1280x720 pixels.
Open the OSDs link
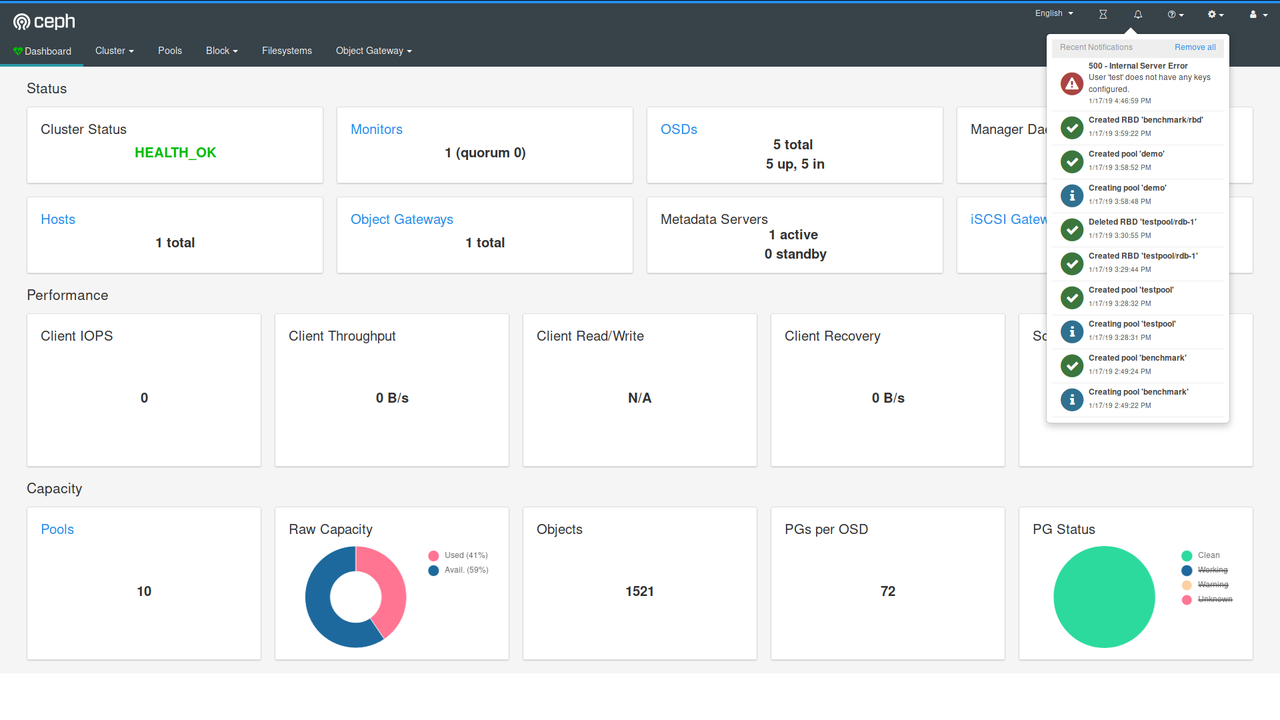pos(679,129)
